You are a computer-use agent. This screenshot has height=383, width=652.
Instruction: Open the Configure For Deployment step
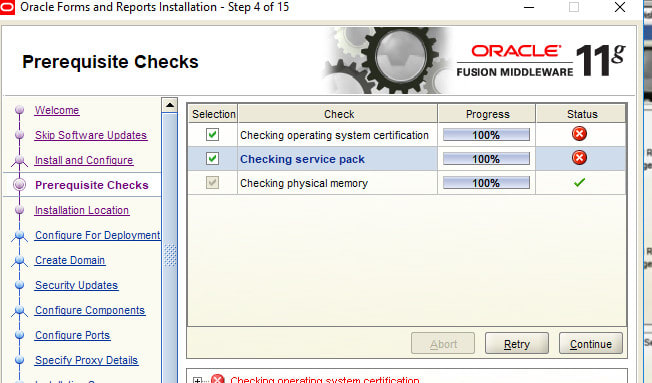[98, 235]
